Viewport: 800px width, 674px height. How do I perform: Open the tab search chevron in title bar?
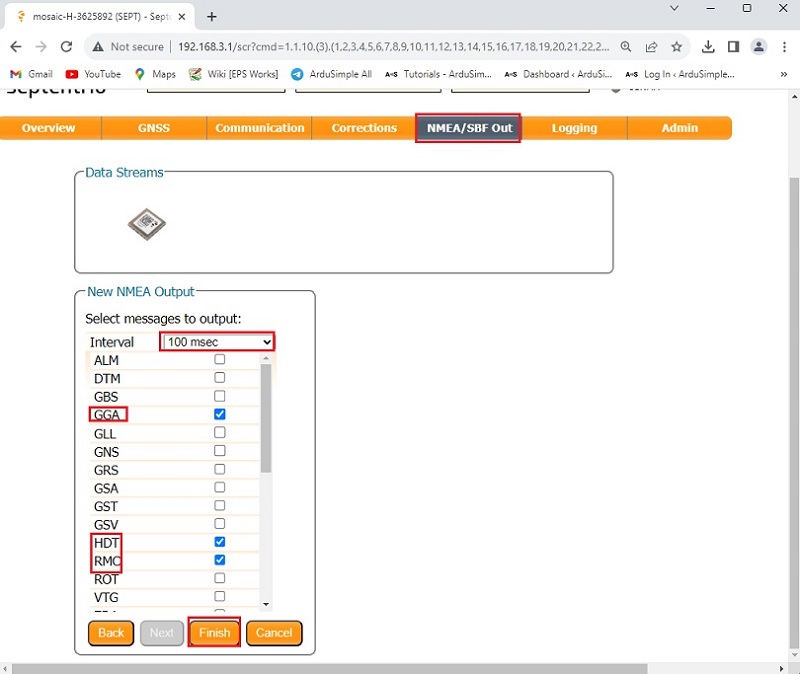[x=674, y=8]
